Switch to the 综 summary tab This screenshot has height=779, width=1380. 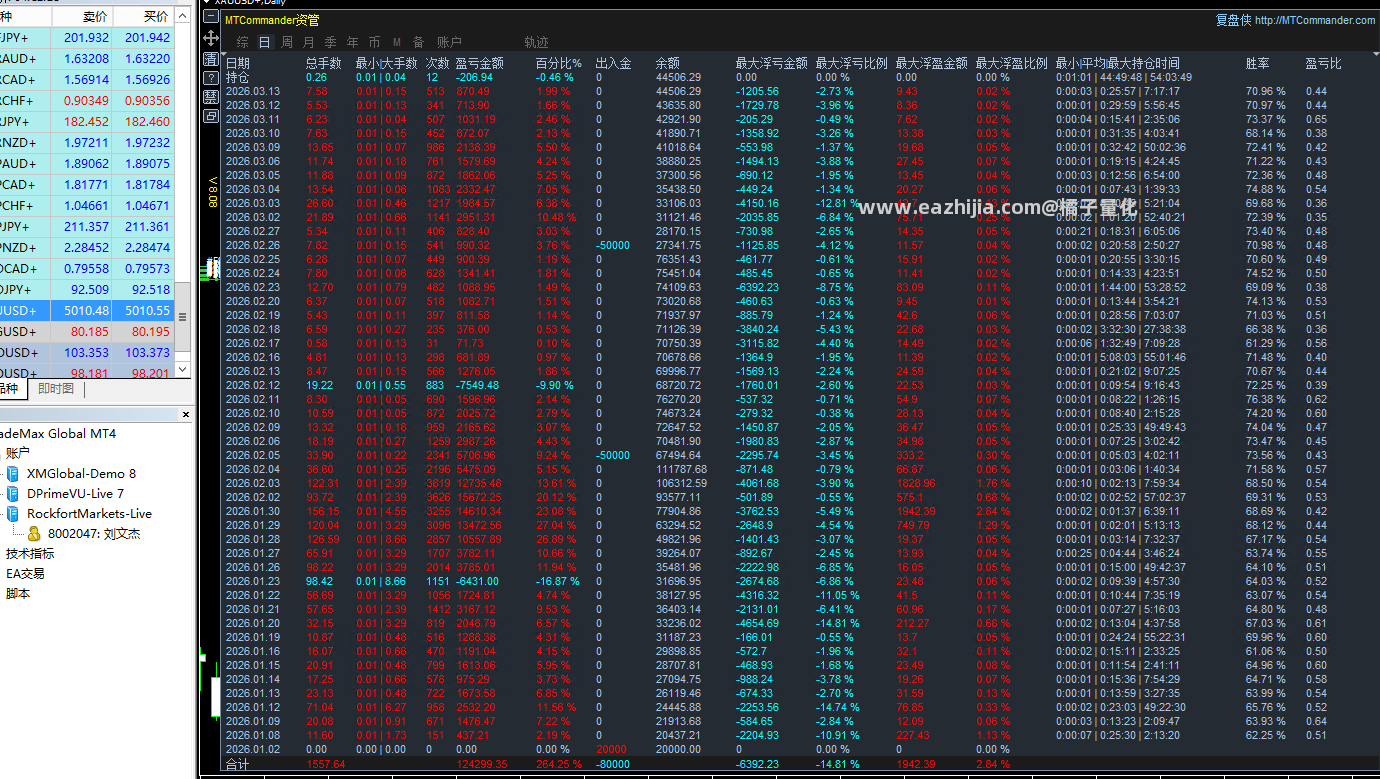coord(243,42)
